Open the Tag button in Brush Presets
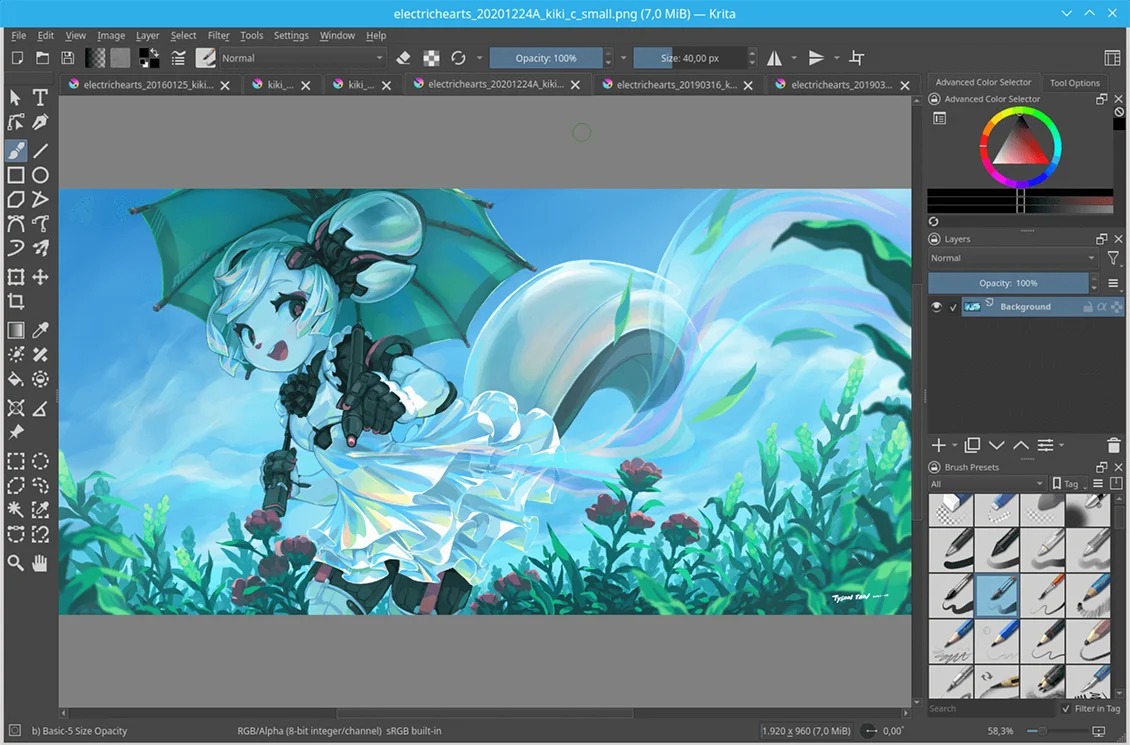 point(1069,483)
